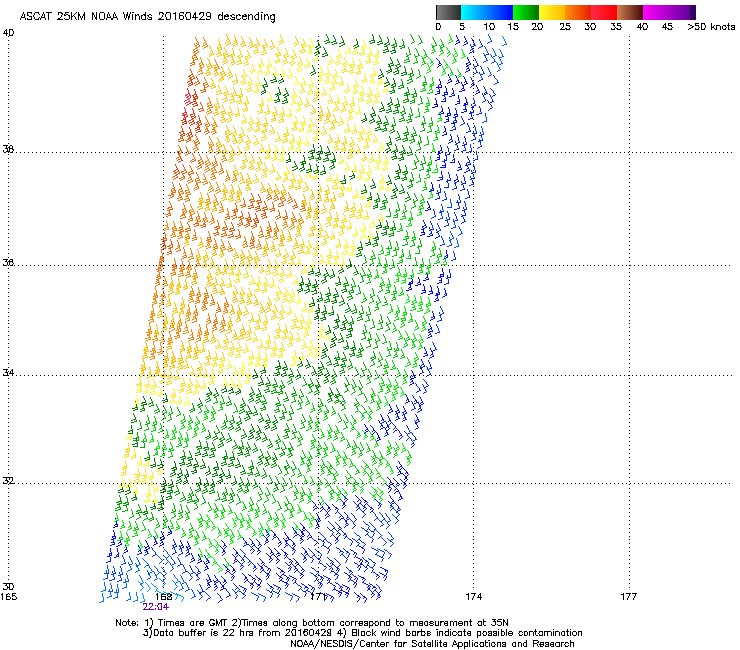This screenshot has width=740, height=650.
Task: Click the latitude axis label 36
Action: click(8, 262)
